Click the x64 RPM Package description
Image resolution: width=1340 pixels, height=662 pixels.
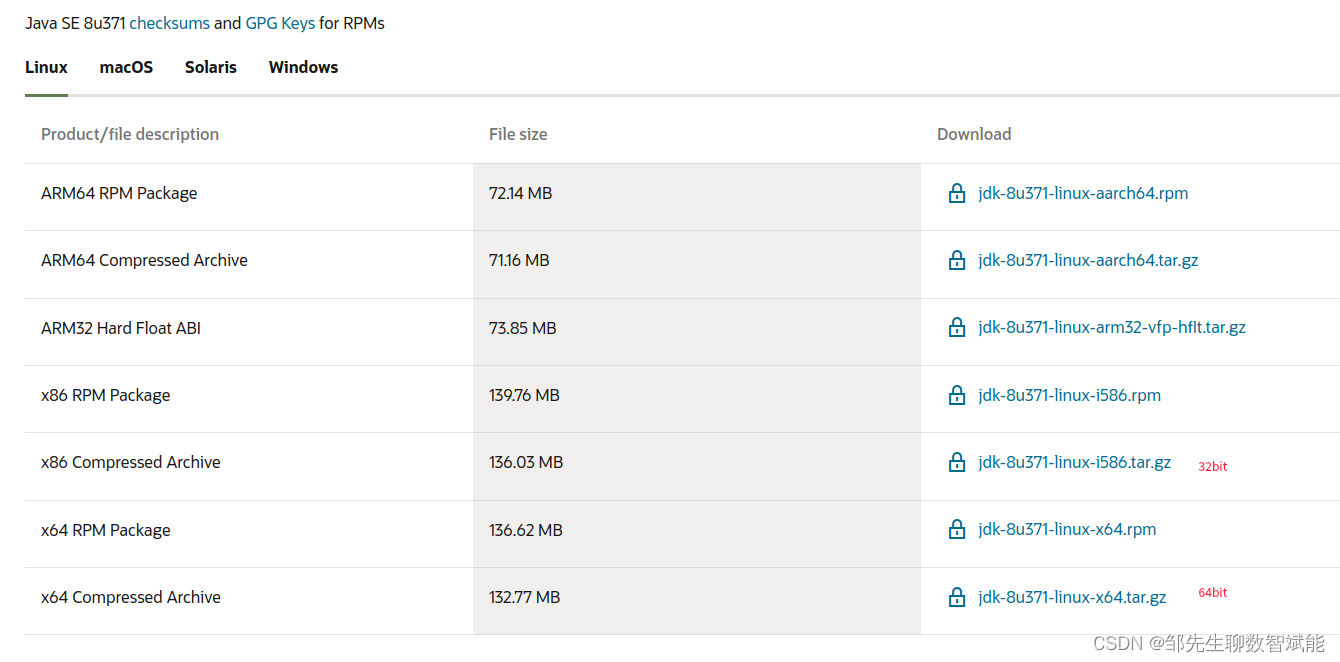tap(106, 530)
